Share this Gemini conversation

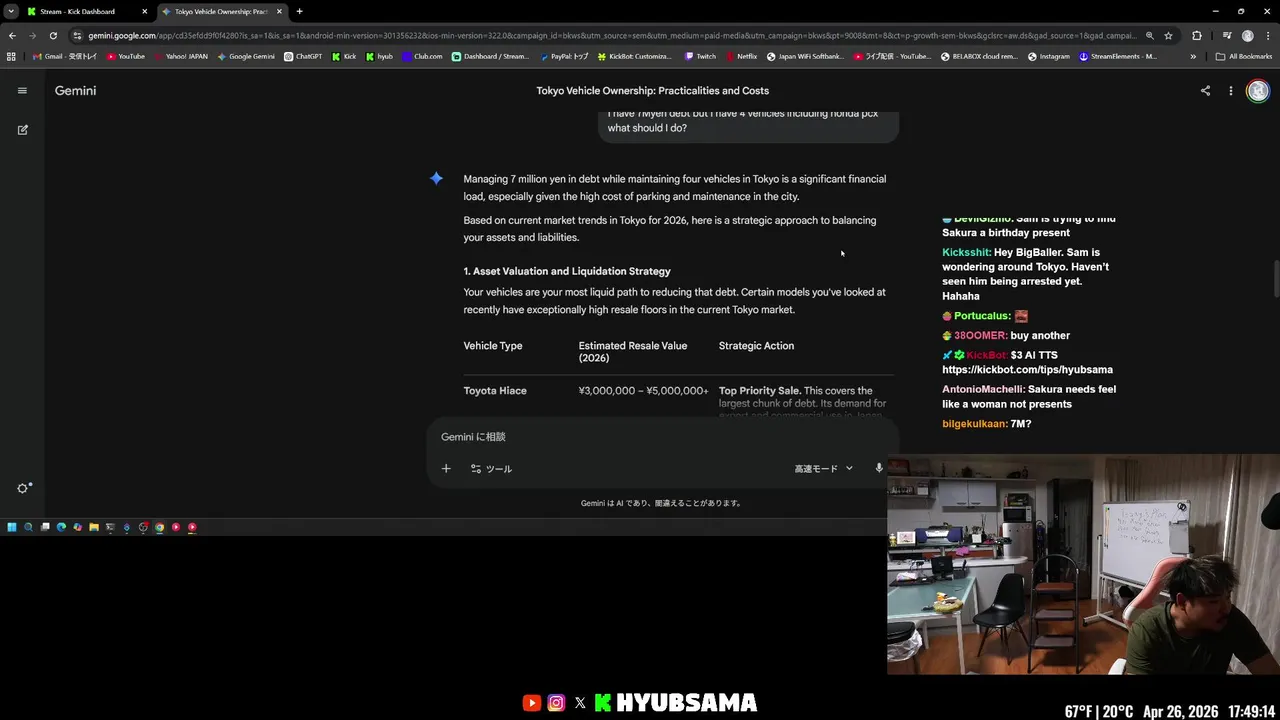click(1205, 90)
